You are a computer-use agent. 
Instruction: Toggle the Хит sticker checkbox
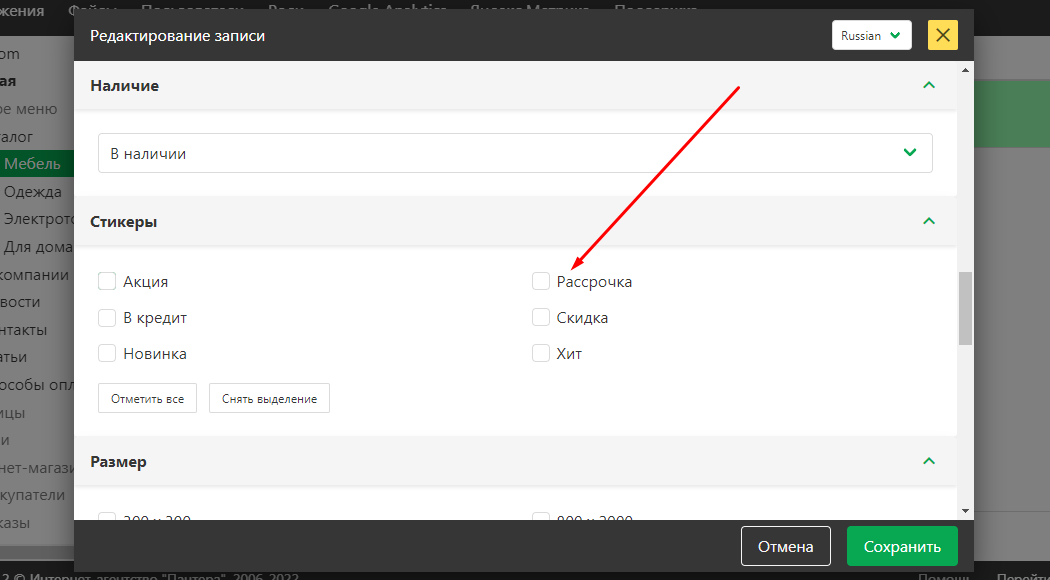point(541,354)
